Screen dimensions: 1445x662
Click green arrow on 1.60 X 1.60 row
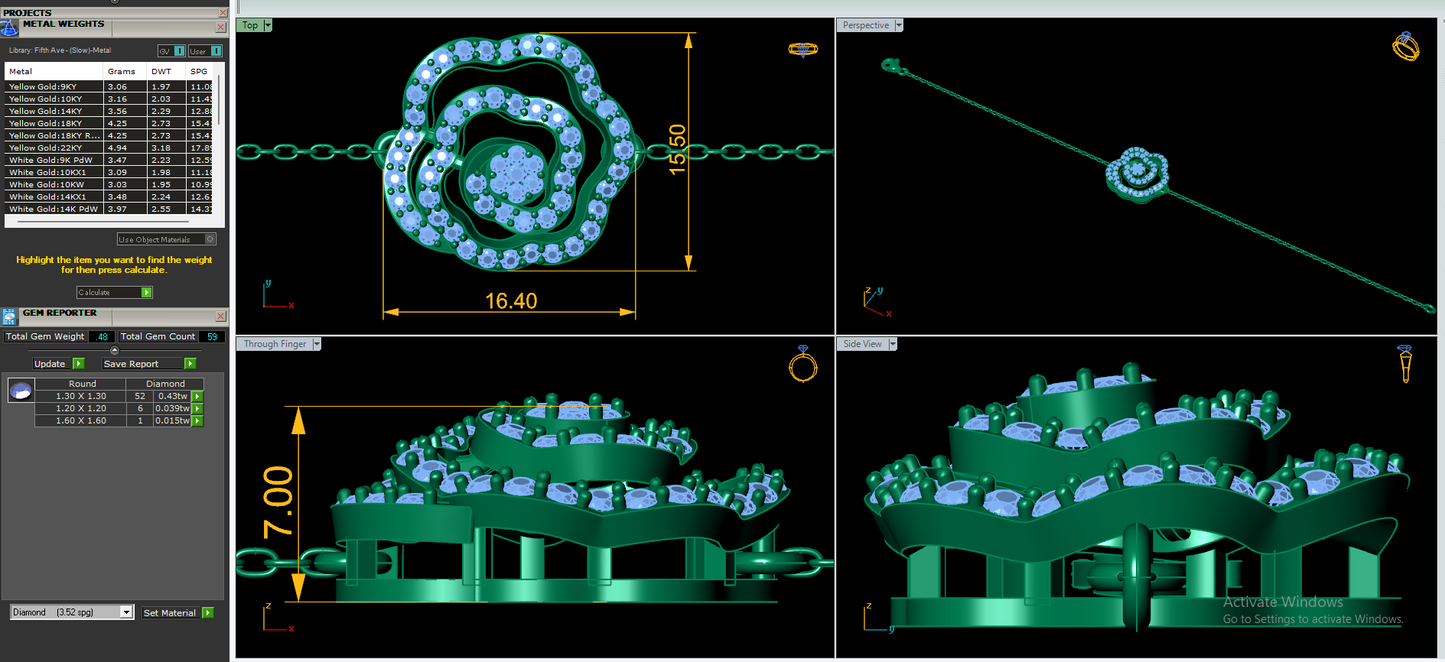pos(198,421)
